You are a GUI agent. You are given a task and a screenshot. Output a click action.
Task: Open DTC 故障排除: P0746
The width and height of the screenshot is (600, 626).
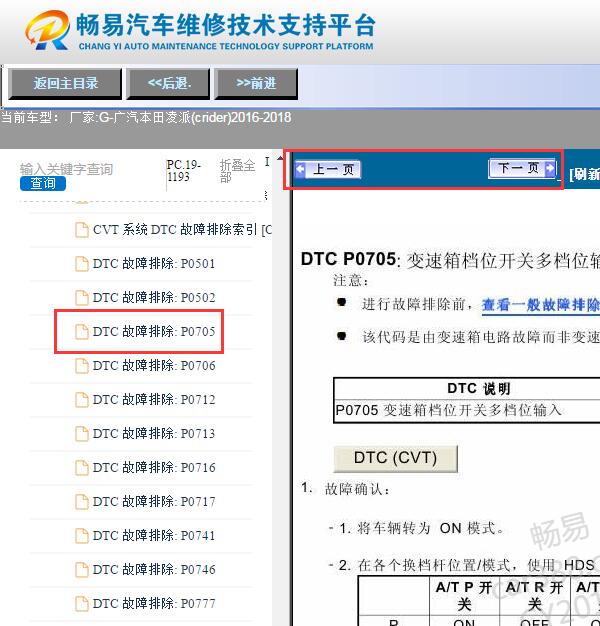tap(145, 569)
